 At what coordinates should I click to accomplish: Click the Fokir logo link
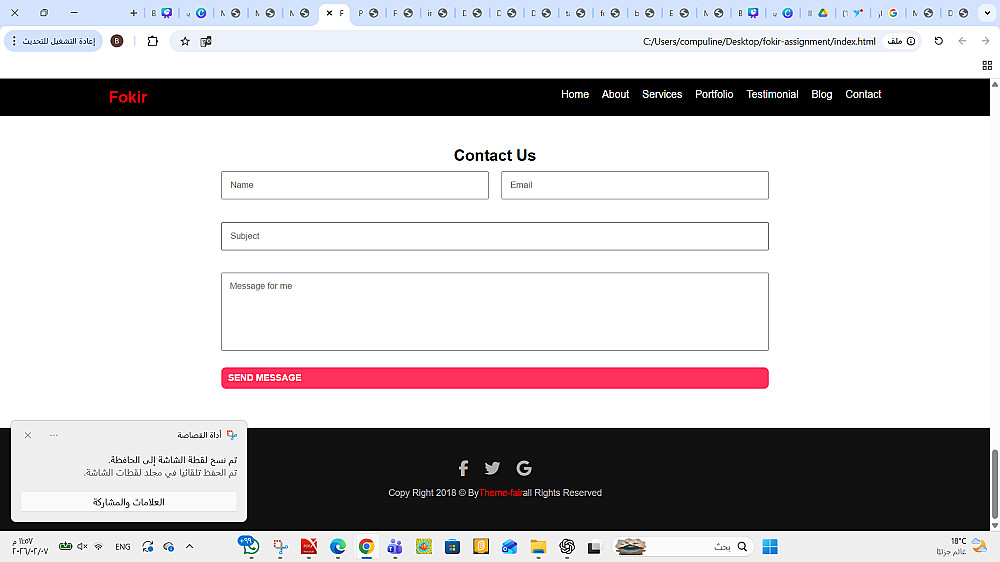tap(128, 98)
